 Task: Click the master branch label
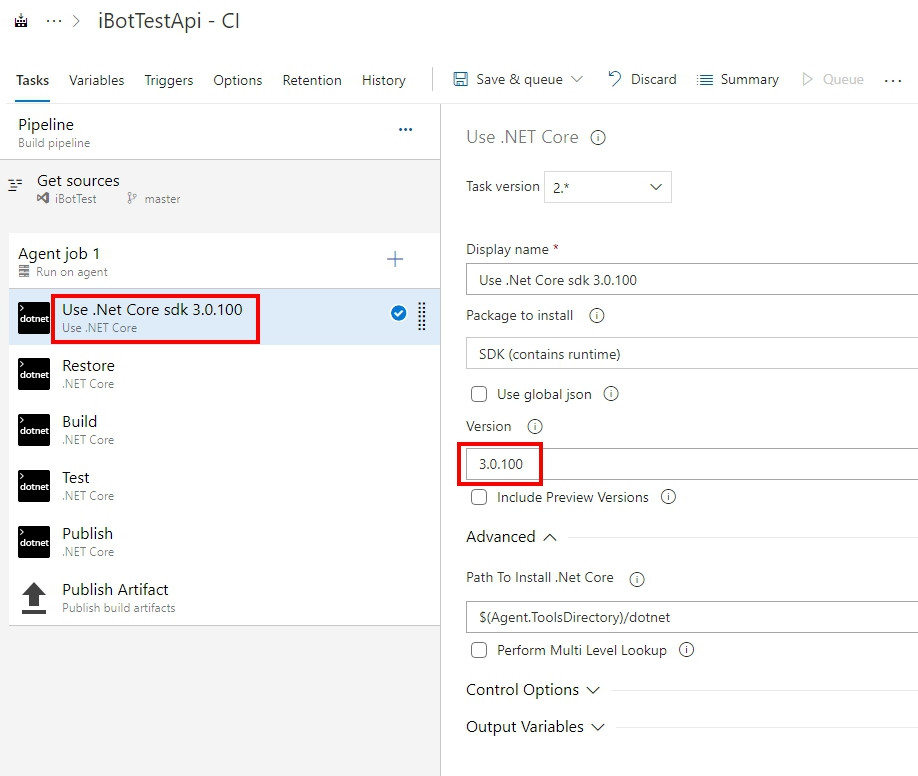(162, 199)
